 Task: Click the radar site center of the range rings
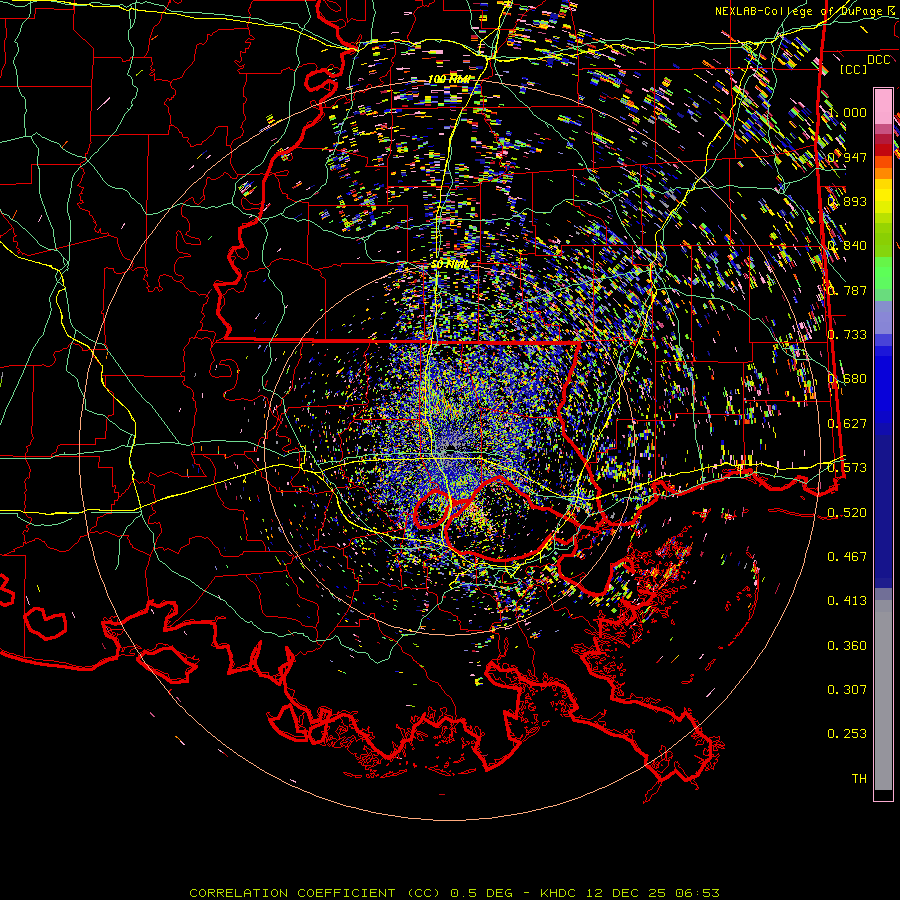pyautogui.click(x=450, y=451)
